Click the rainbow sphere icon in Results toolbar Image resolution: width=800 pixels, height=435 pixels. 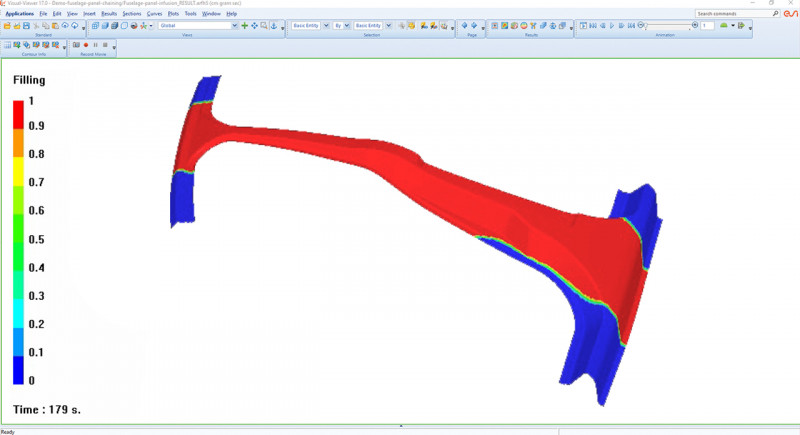click(523, 25)
